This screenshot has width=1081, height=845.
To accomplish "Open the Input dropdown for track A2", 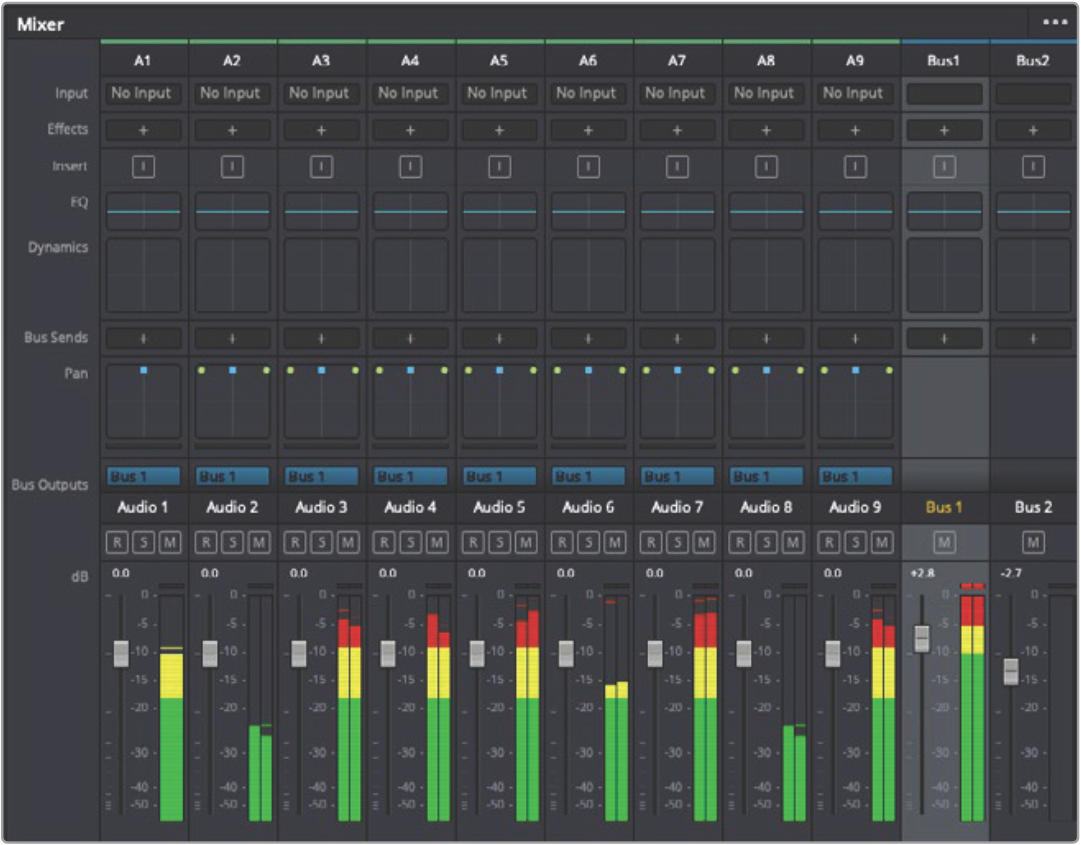I will click(x=232, y=94).
